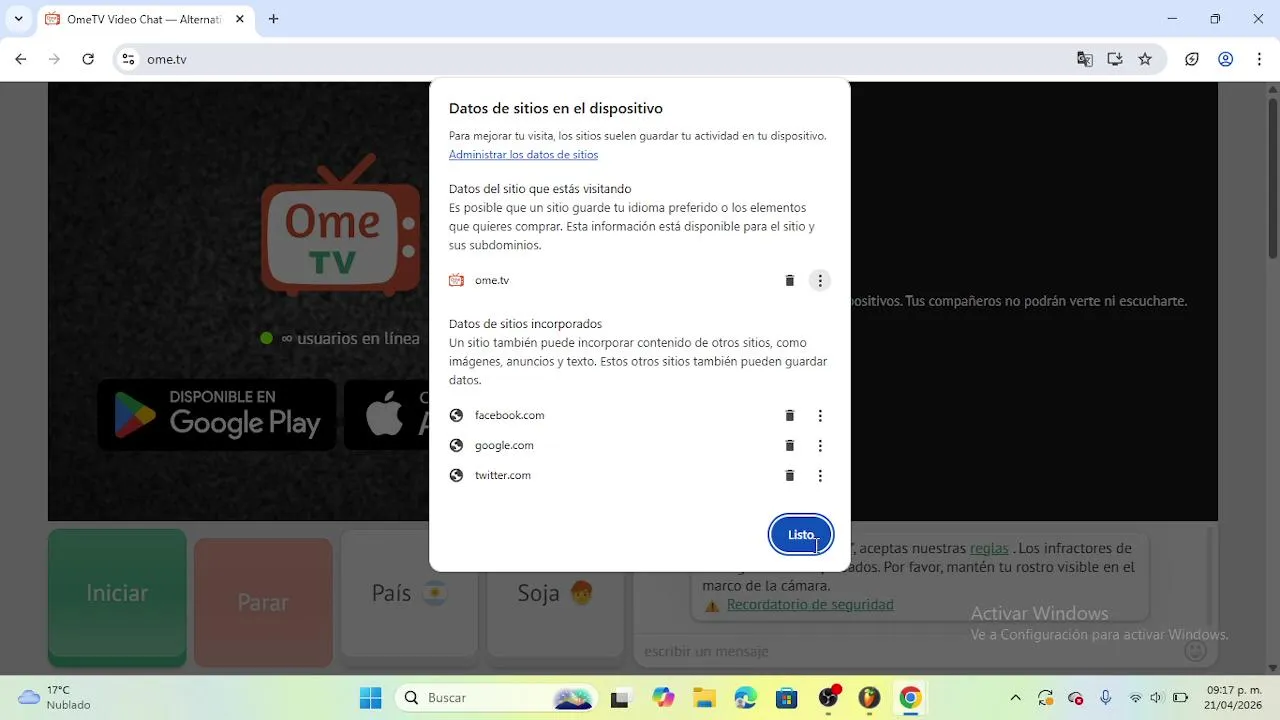Delete ome.tv site data trash icon
This screenshot has width=1280, height=720.
pos(789,281)
